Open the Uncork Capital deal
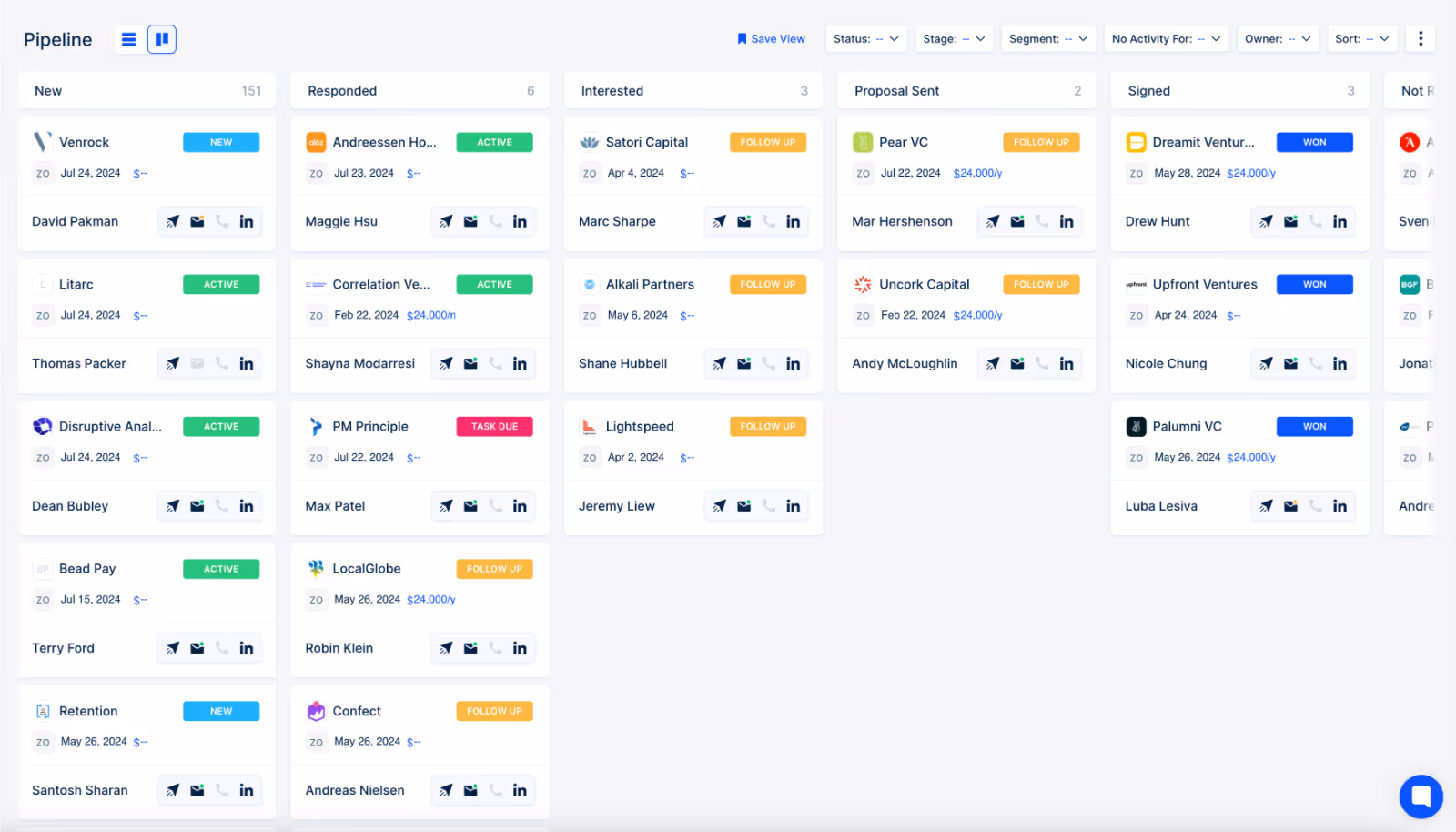 [966, 325]
